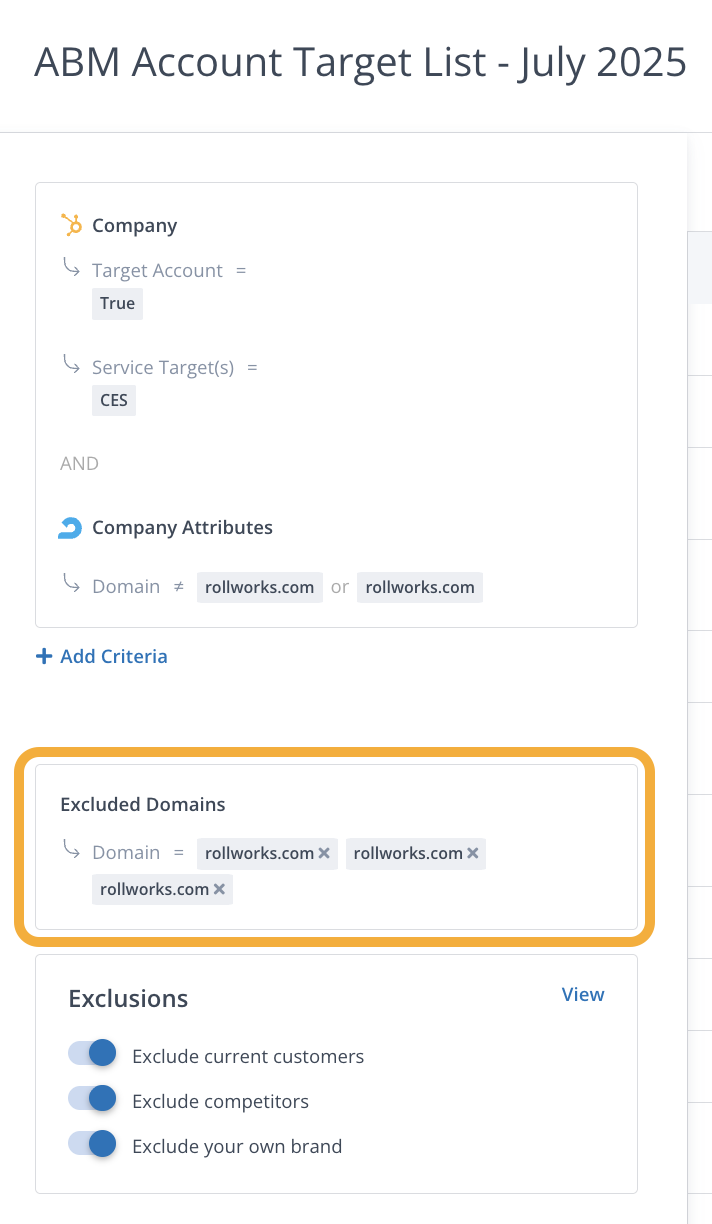
Task: Click the empty area of Excluded Domains field
Action: click(x=430, y=890)
